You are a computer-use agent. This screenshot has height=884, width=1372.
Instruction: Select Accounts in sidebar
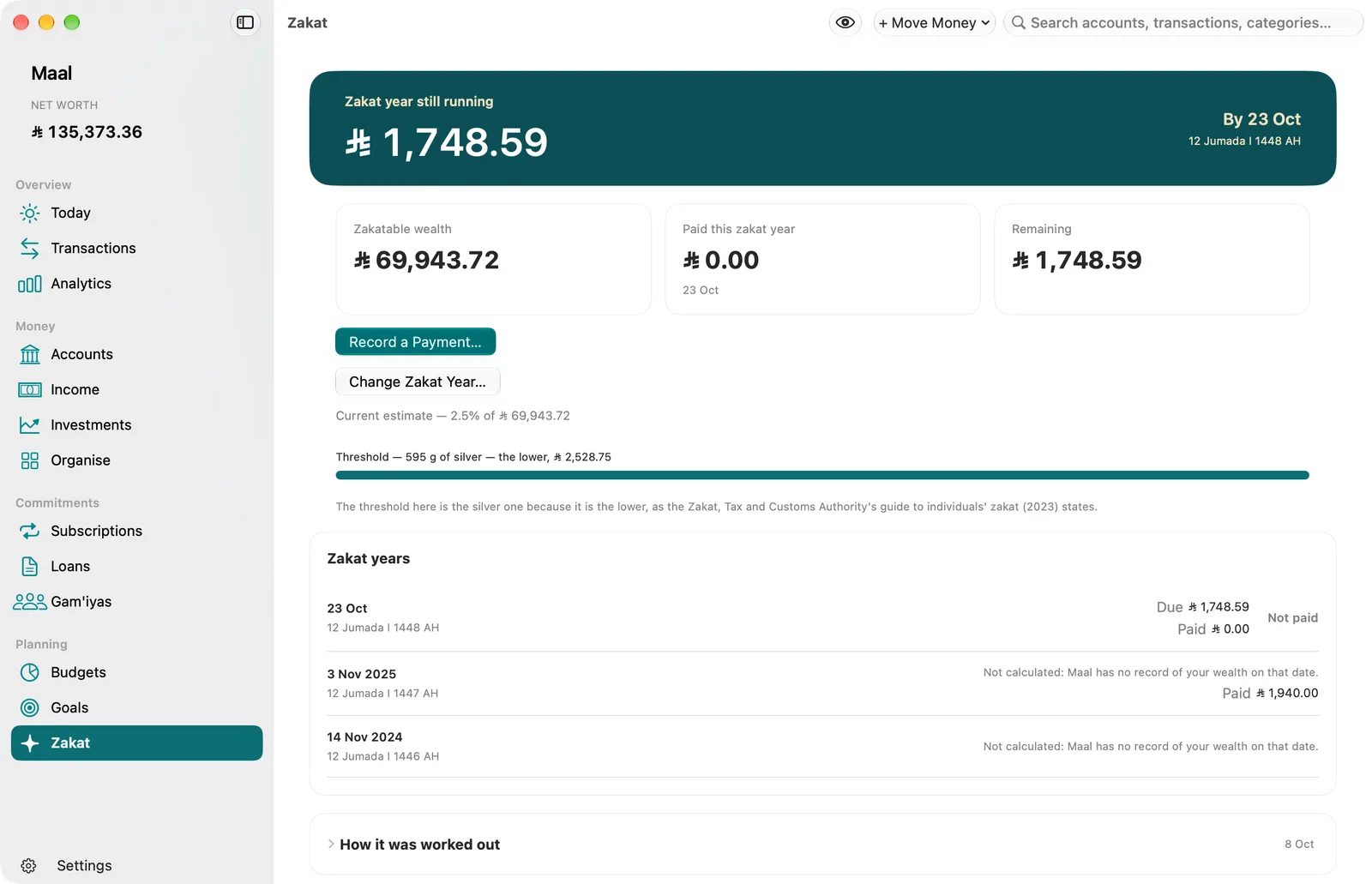click(x=81, y=354)
